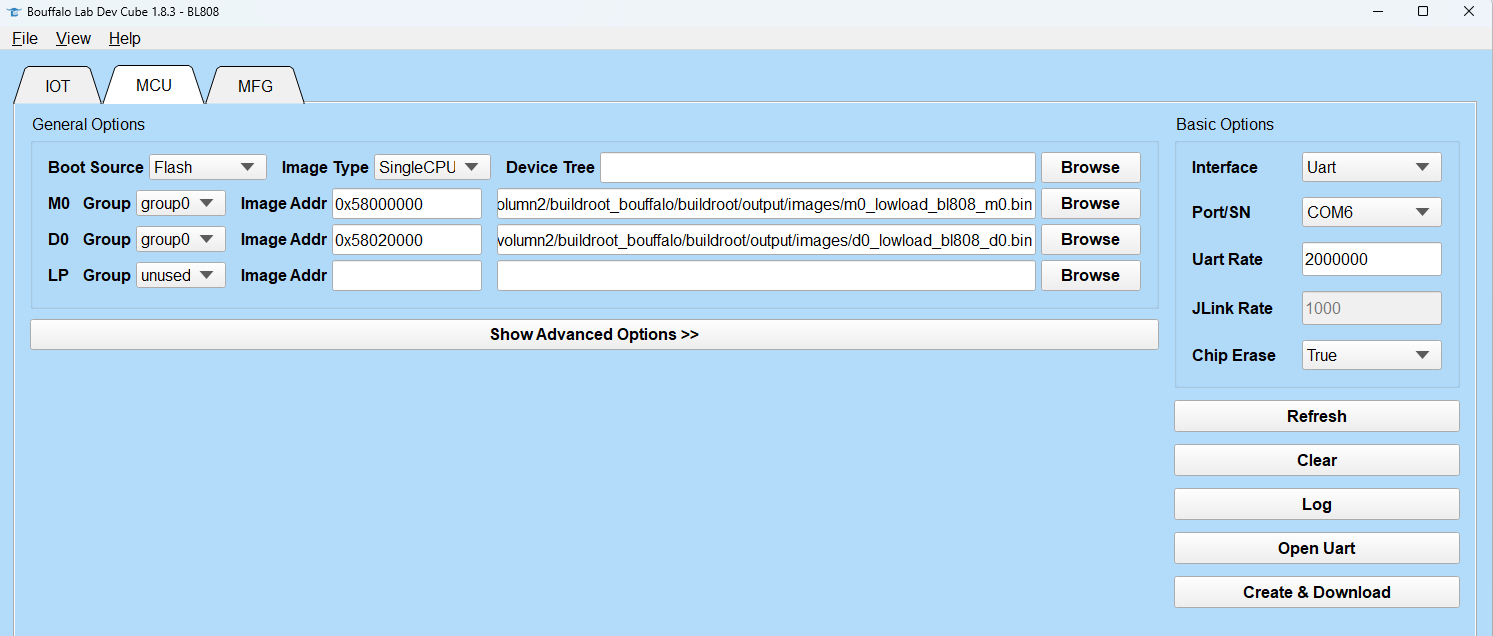Click the Interface label
Screen dimensions: 1493x636
(x=1225, y=167)
